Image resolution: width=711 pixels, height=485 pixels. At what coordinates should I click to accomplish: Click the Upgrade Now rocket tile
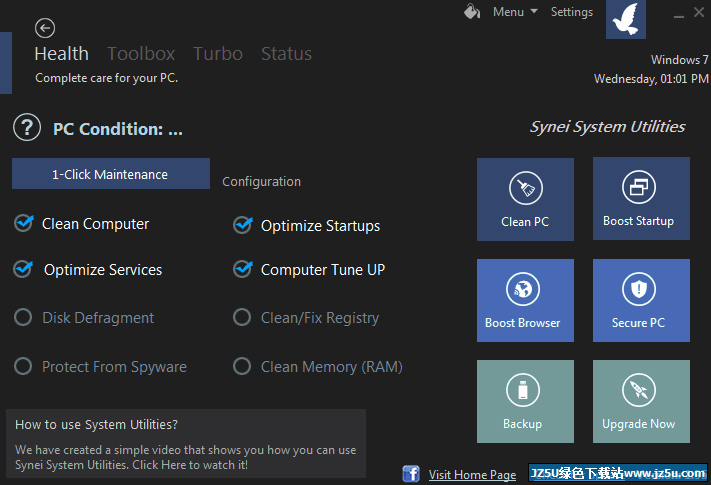click(641, 401)
